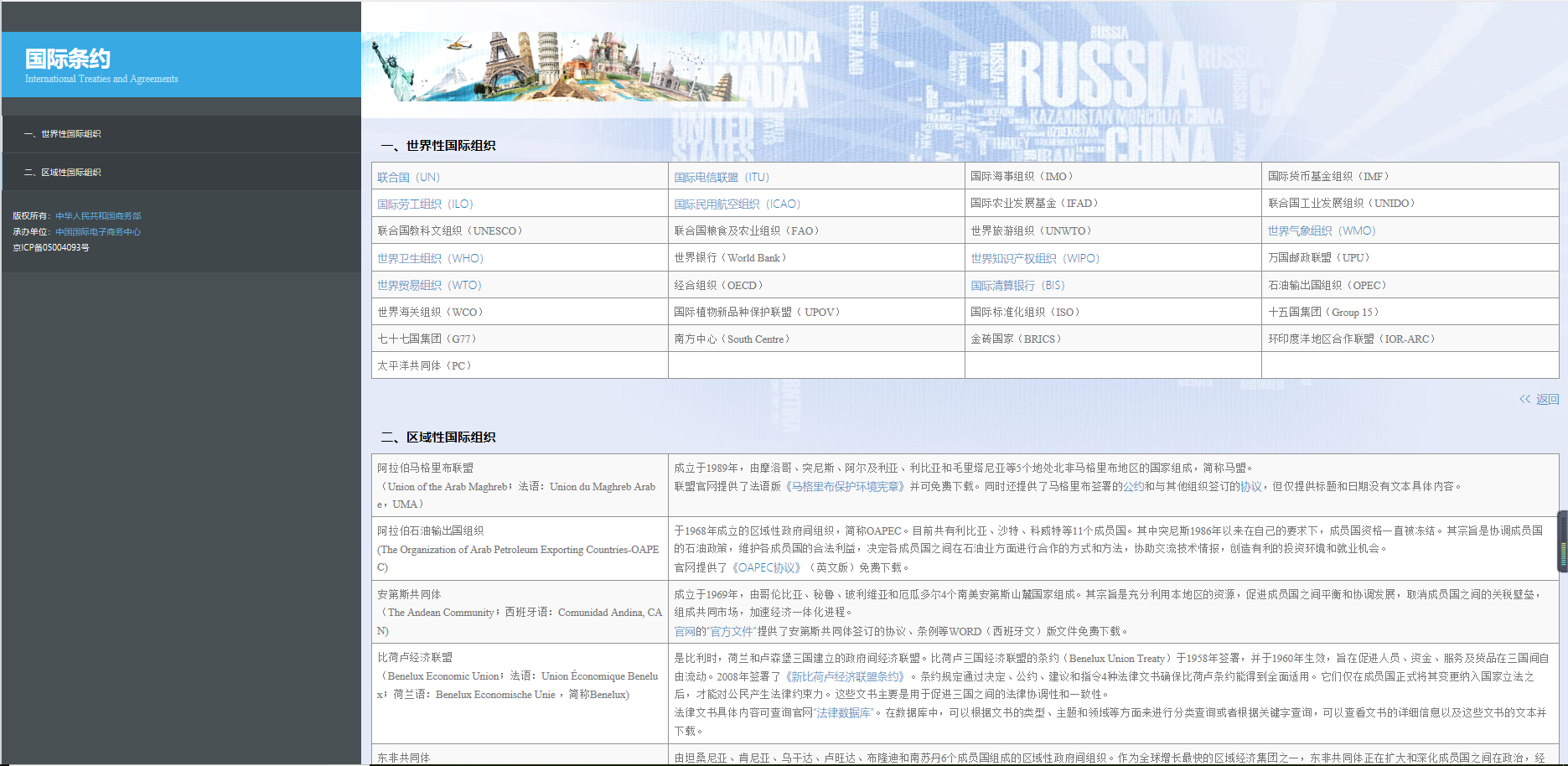This screenshot has height=766, width=1568.
Task: Select cell 联合国工业发展组织（UNIDO）
Action: (1410, 203)
